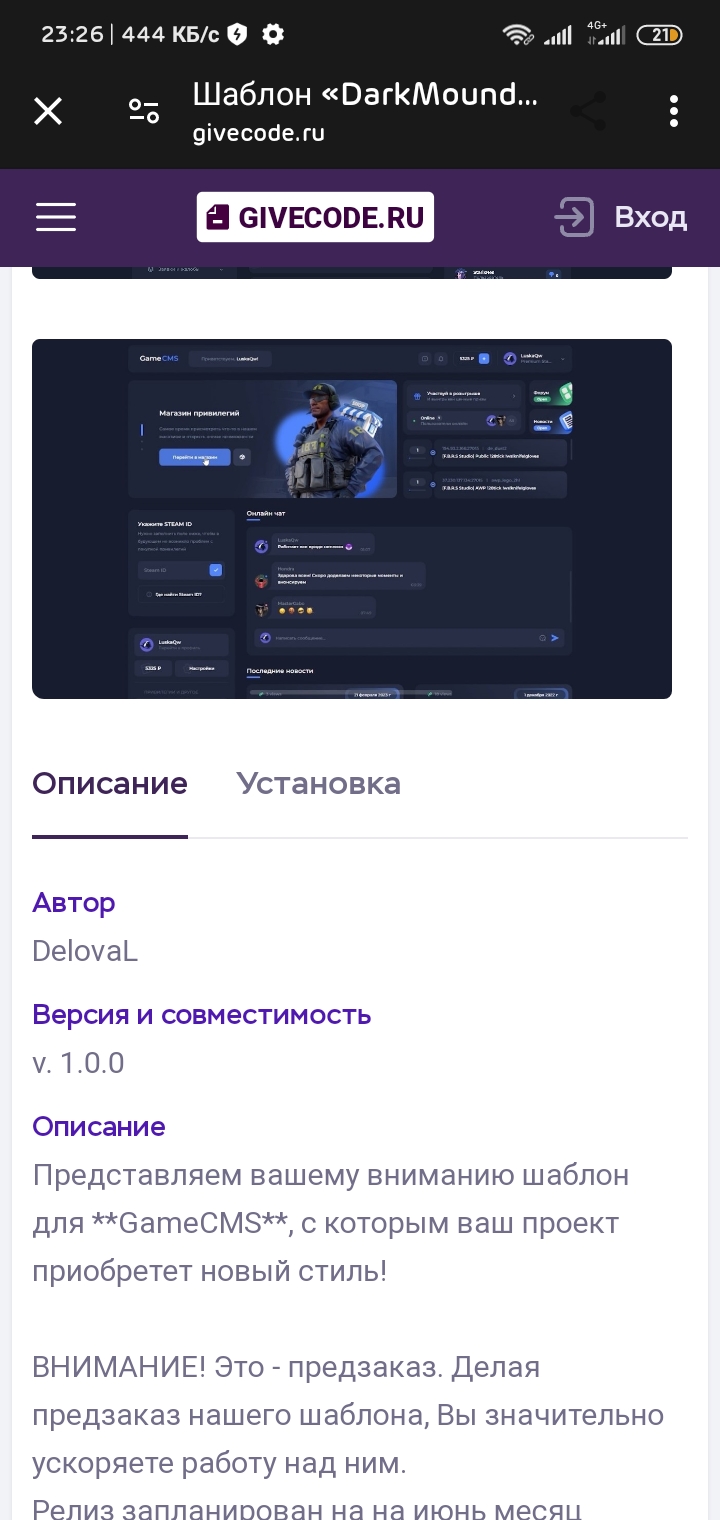
Task: Tap the battery indicator in status bar
Action: tap(659, 34)
